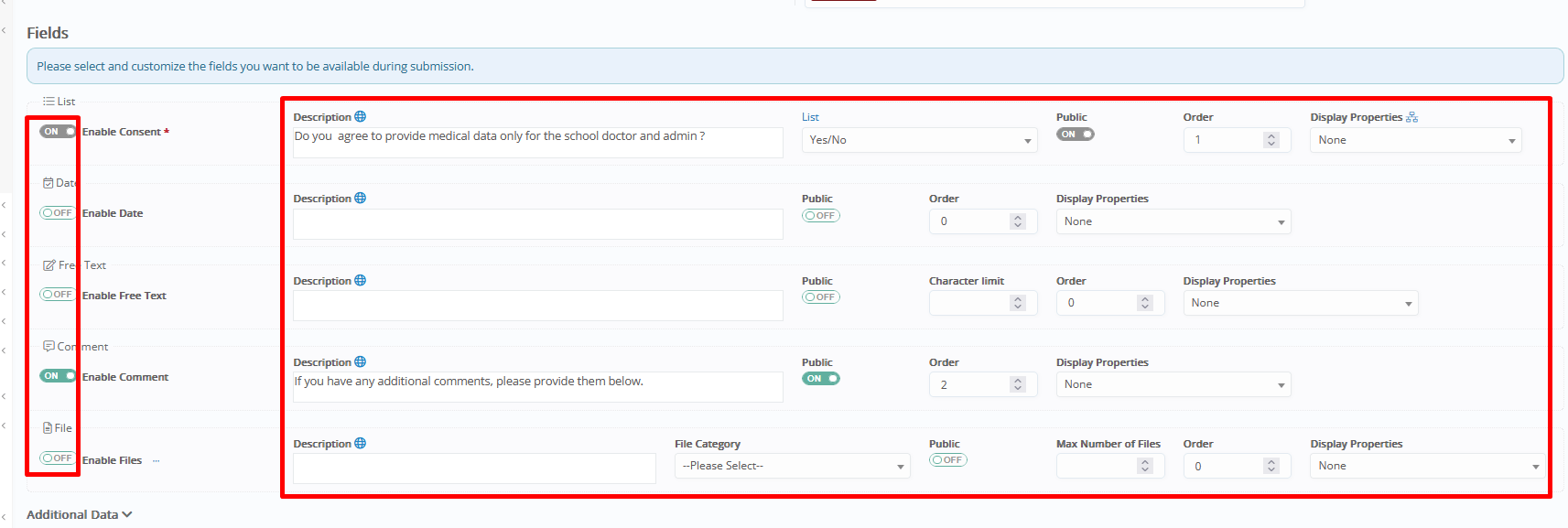1568x528 pixels.
Task: Open the File Category Please Select dropdown
Action: (x=792, y=467)
